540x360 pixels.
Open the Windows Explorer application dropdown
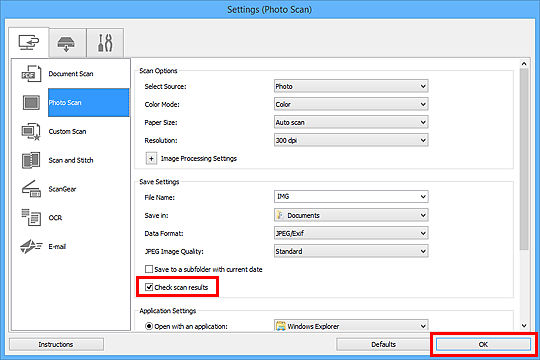[x=351, y=326]
